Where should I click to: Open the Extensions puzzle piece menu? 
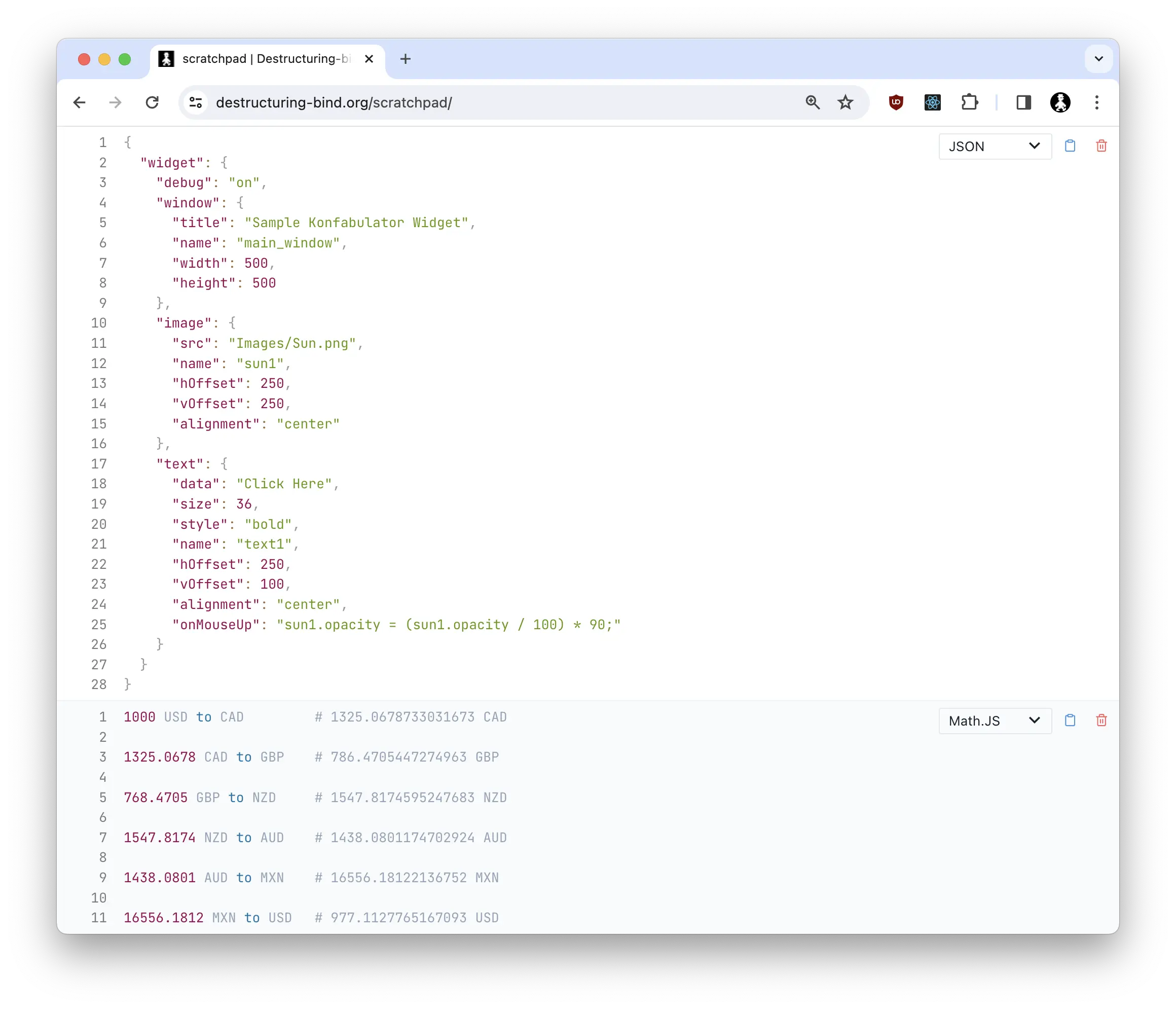tap(969, 103)
